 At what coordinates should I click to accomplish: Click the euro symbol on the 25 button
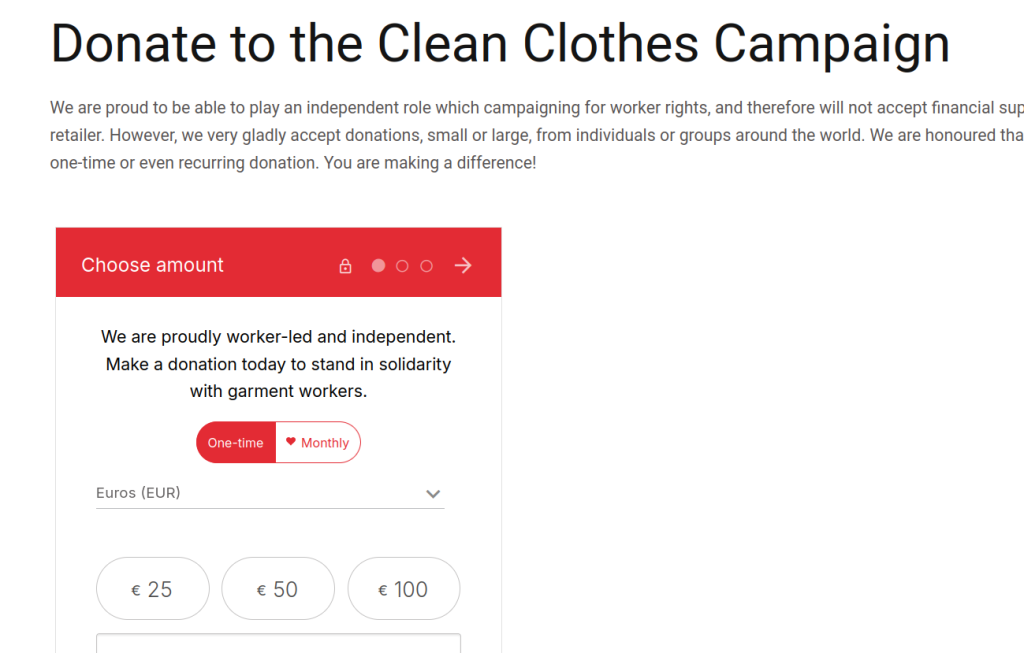click(136, 591)
